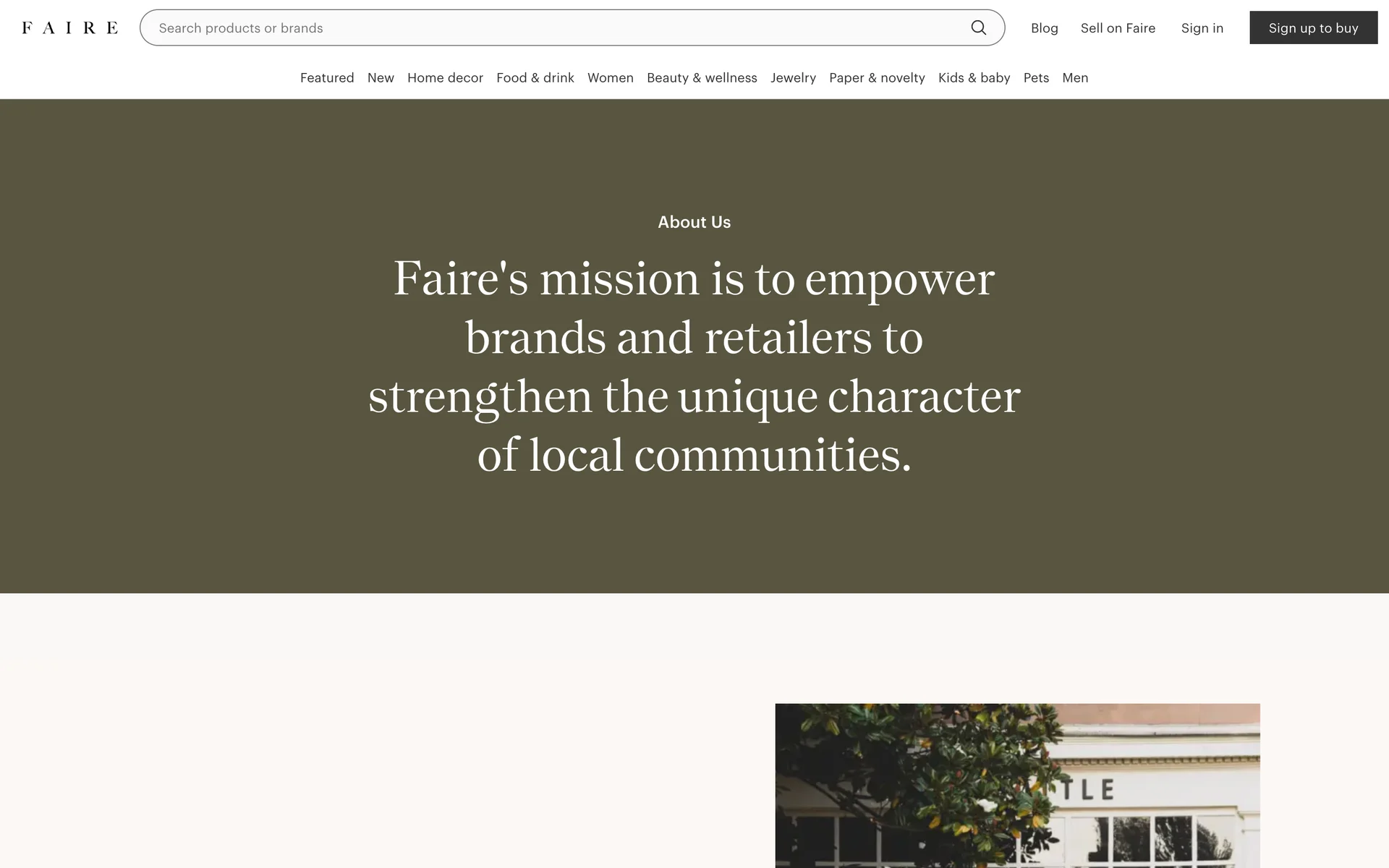Click the search magnifying glass icon

[x=978, y=27]
